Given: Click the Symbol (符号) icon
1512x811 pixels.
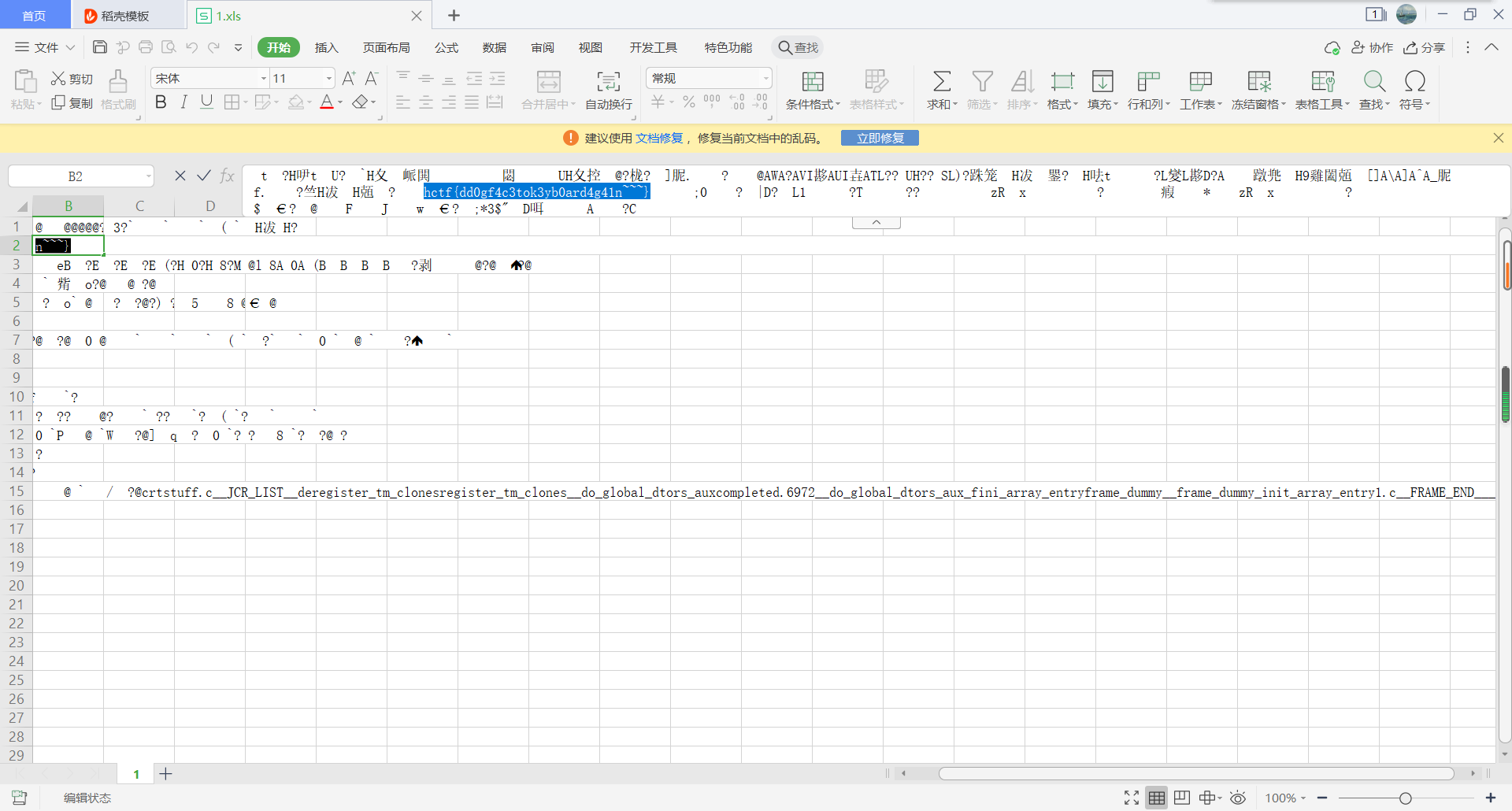Looking at the screenshot, I should (1414, 82).
